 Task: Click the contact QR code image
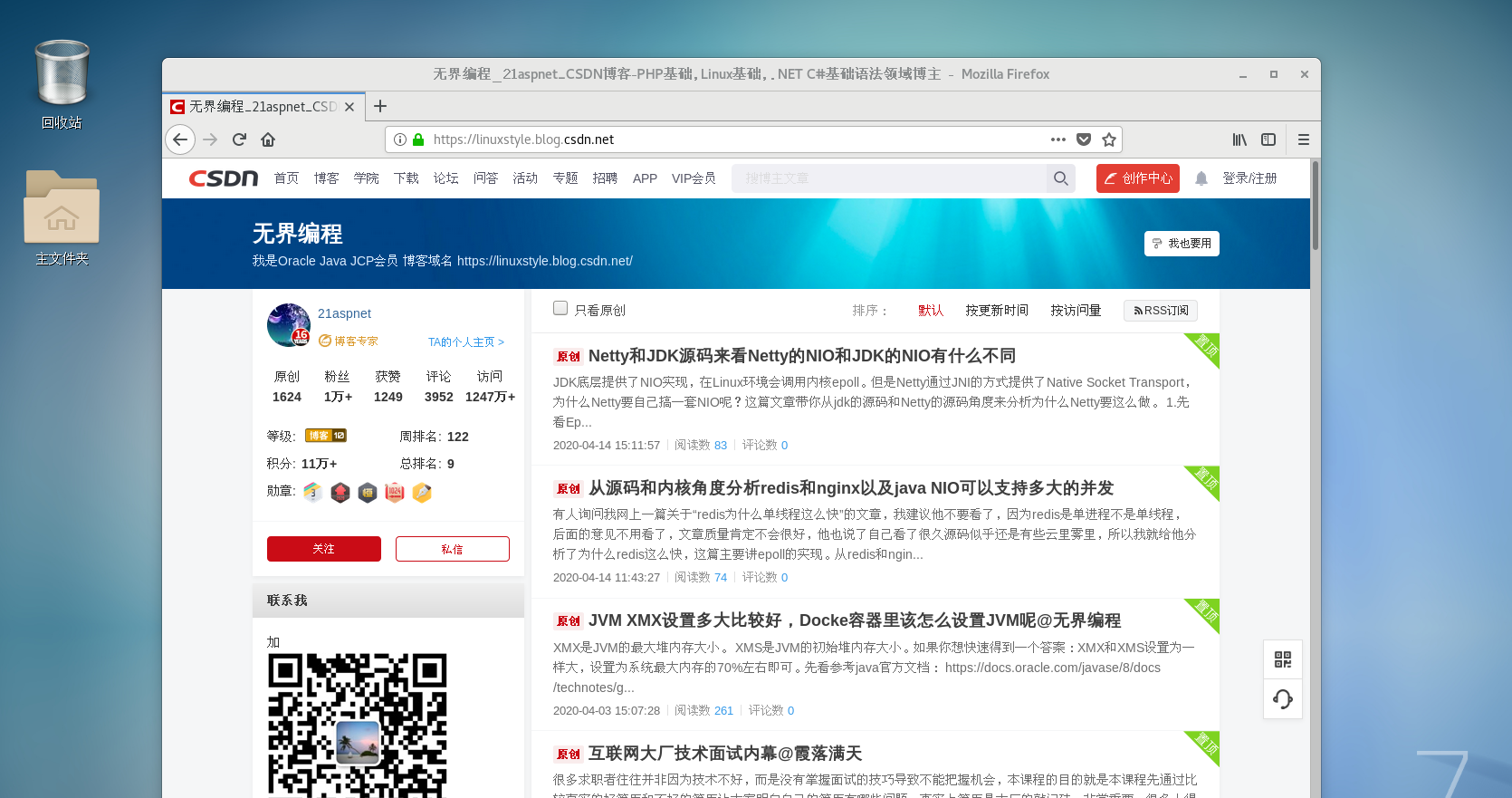(358, 725)
